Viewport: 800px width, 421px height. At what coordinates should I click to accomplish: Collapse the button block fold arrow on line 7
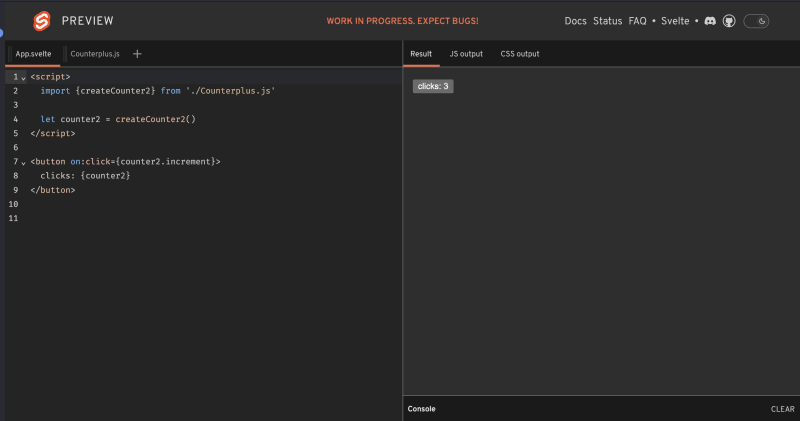click(23, 162)
